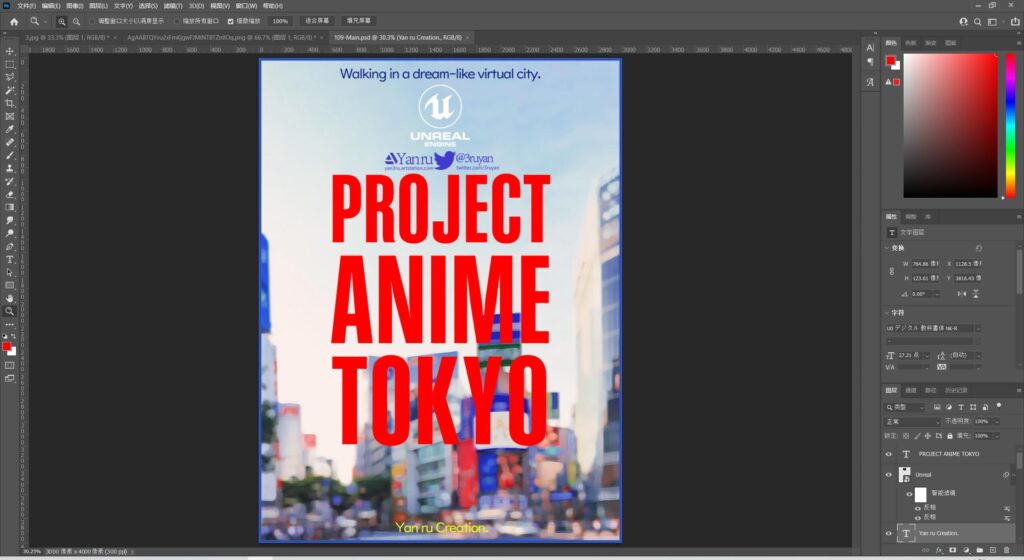Toggle the scrubby zoom checkbox
This screenshot has width=1024, height=560.
point(231,21)
